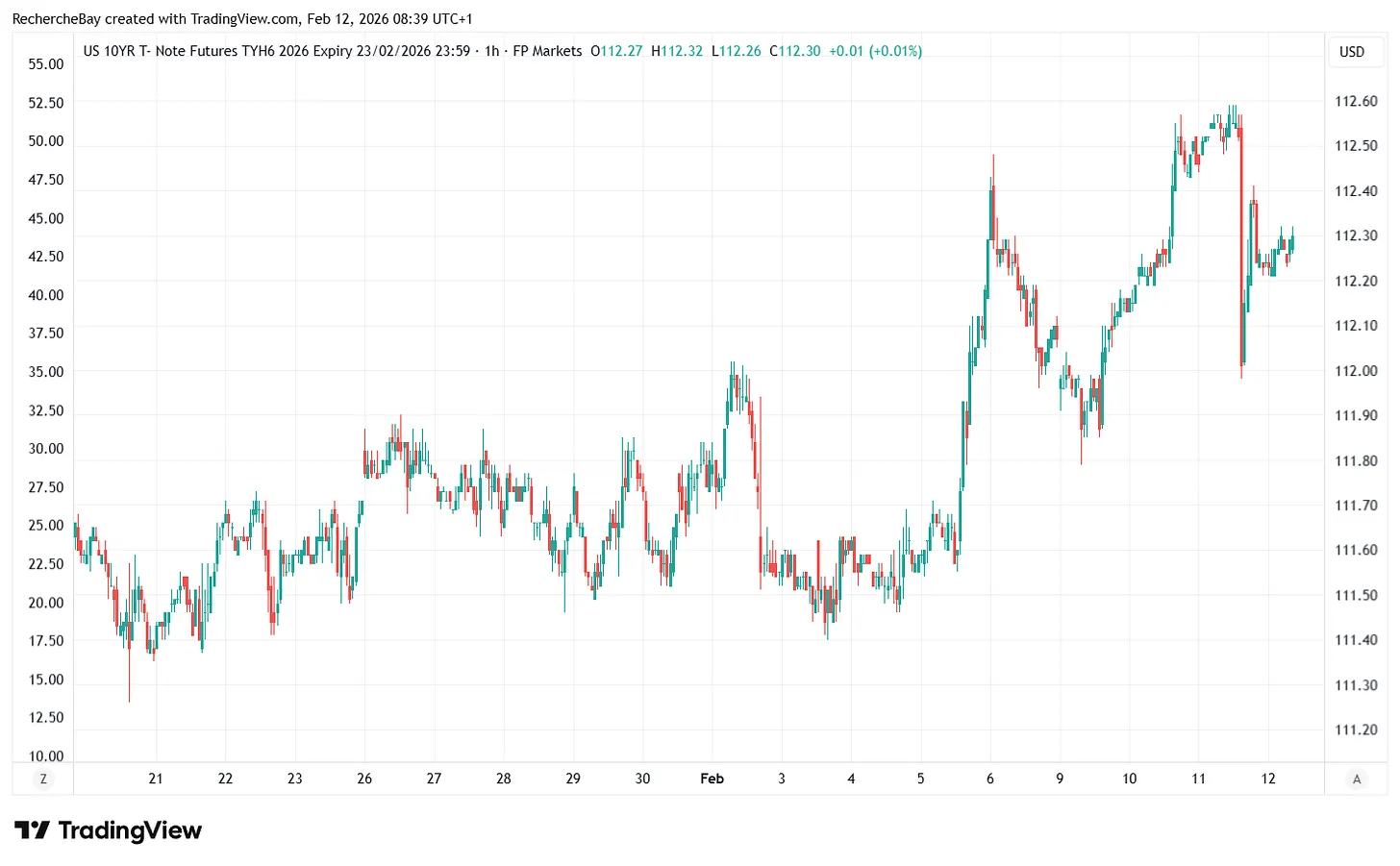Click the date label 21 on time axis
1400x866 pixels.
155,779
